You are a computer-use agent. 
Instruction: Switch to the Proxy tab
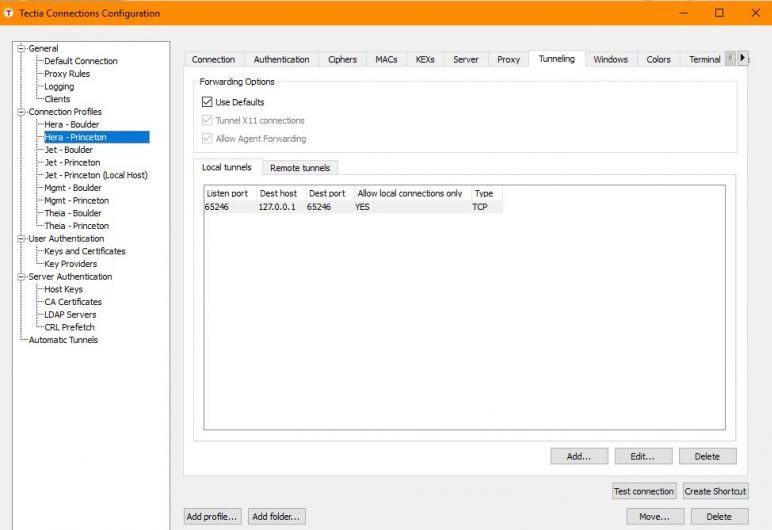(509, 59)
